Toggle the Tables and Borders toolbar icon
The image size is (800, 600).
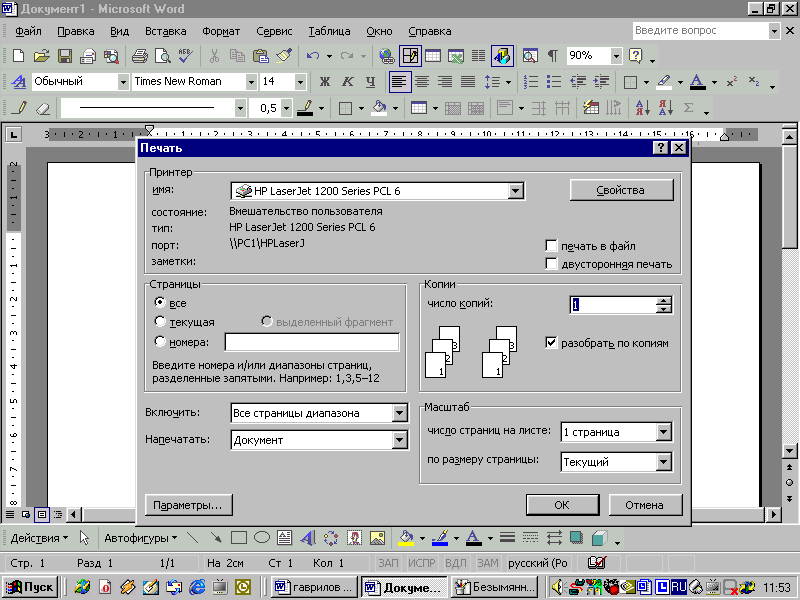pos(410,56)
